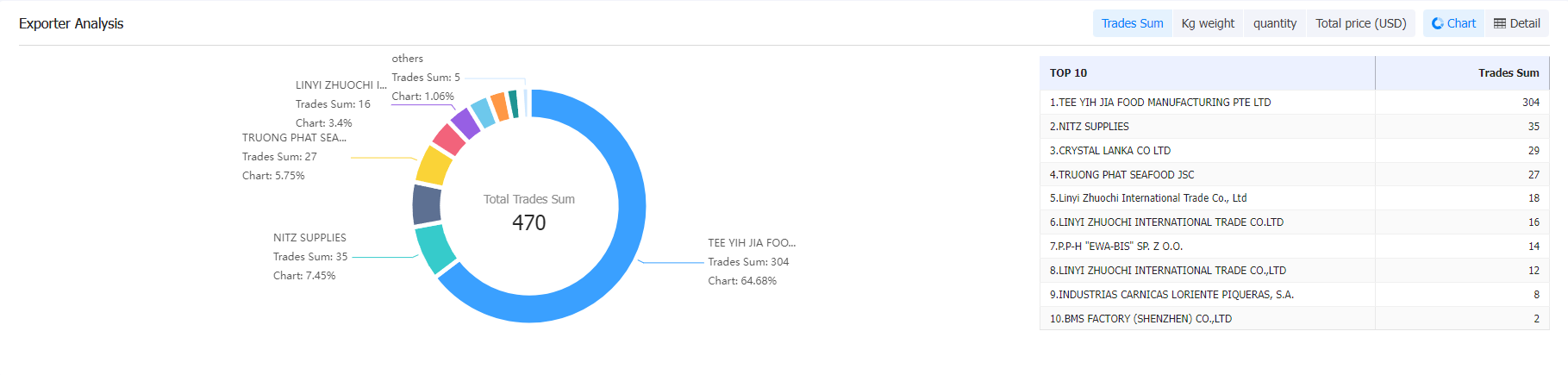
Task: Switch to the quantity tab
Action: (1274, 23)
